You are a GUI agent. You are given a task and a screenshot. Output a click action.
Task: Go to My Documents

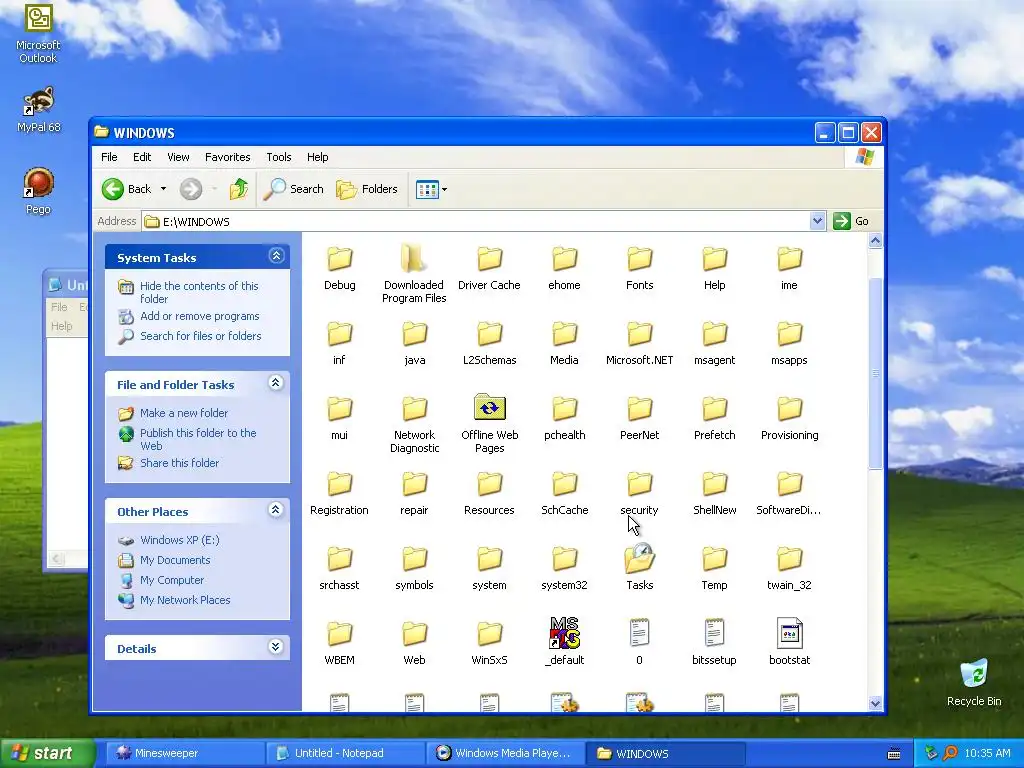[175, 560]
